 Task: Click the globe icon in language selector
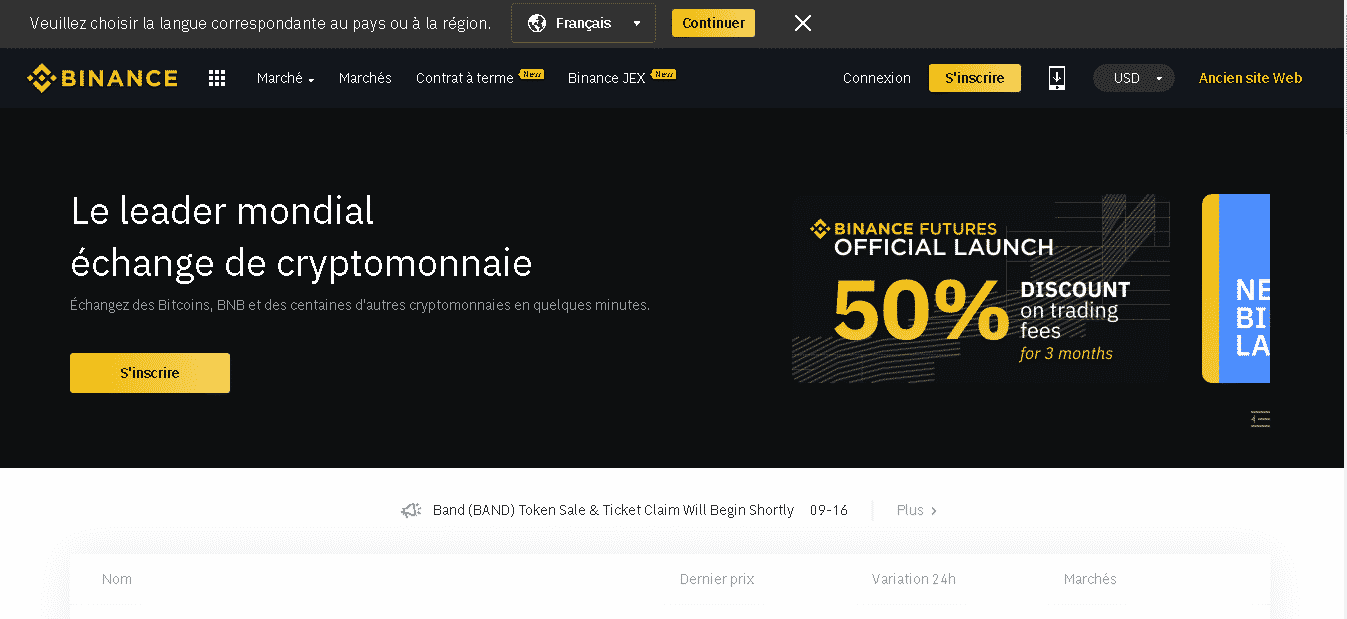(537, 23)
